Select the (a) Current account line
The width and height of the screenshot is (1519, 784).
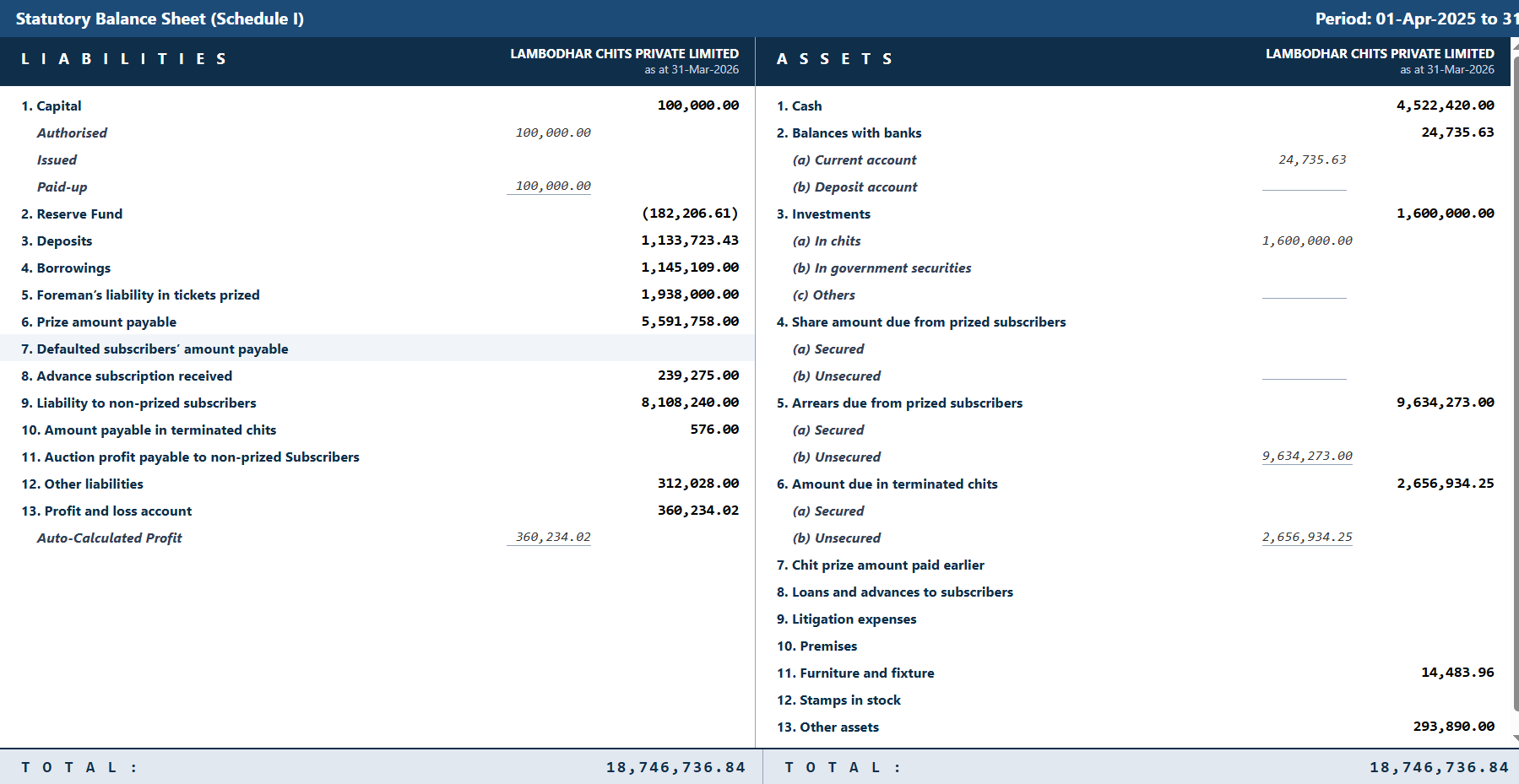(x=1133, y=160)
